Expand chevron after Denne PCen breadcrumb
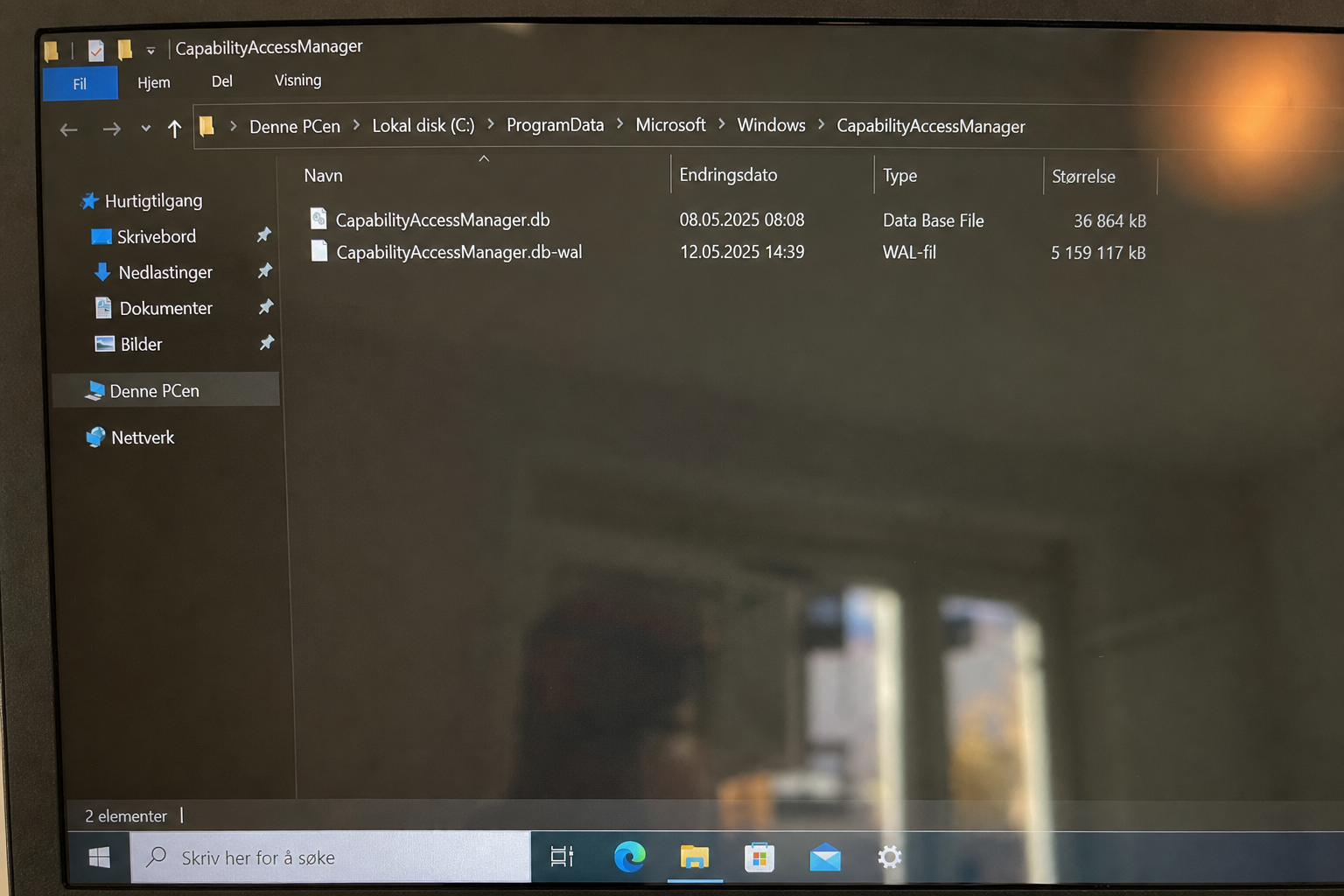This screenshot has width=1344, height=896. pyautogui.click(x=356, y=125)
